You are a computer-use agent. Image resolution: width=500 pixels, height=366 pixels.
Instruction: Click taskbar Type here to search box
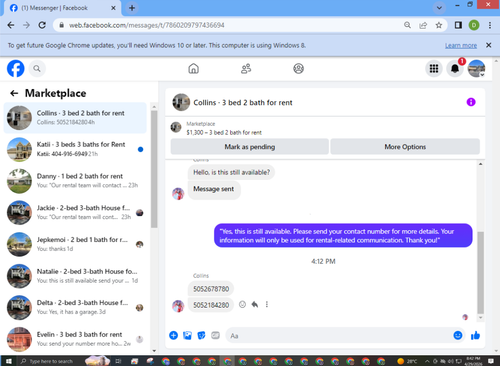(51, 361)
